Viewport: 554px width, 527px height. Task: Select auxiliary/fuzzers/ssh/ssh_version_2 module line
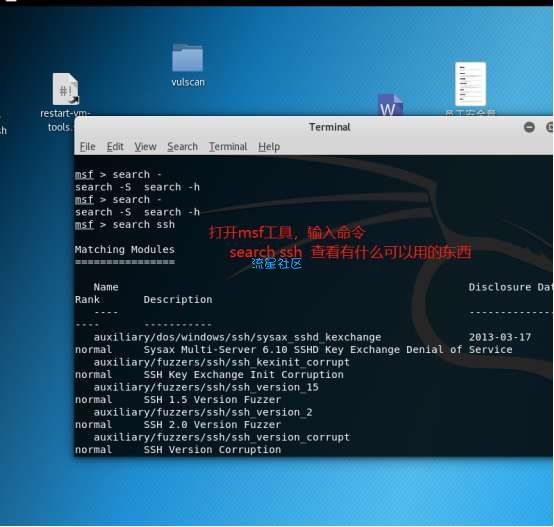coord(203,412)
